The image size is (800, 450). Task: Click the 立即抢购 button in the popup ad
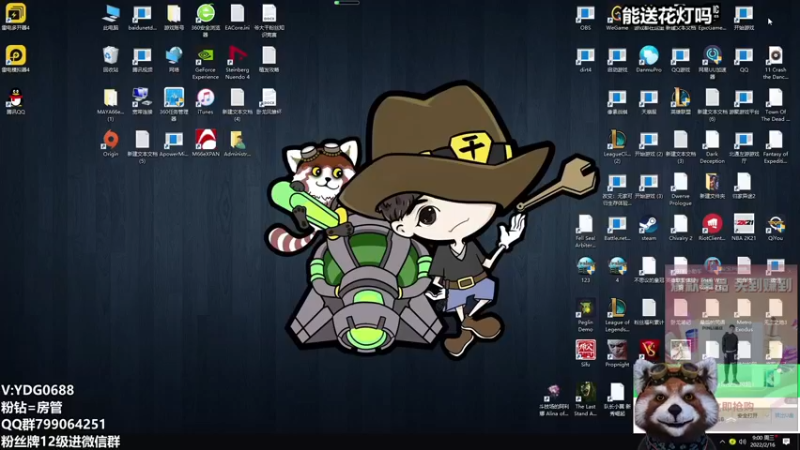737,406
